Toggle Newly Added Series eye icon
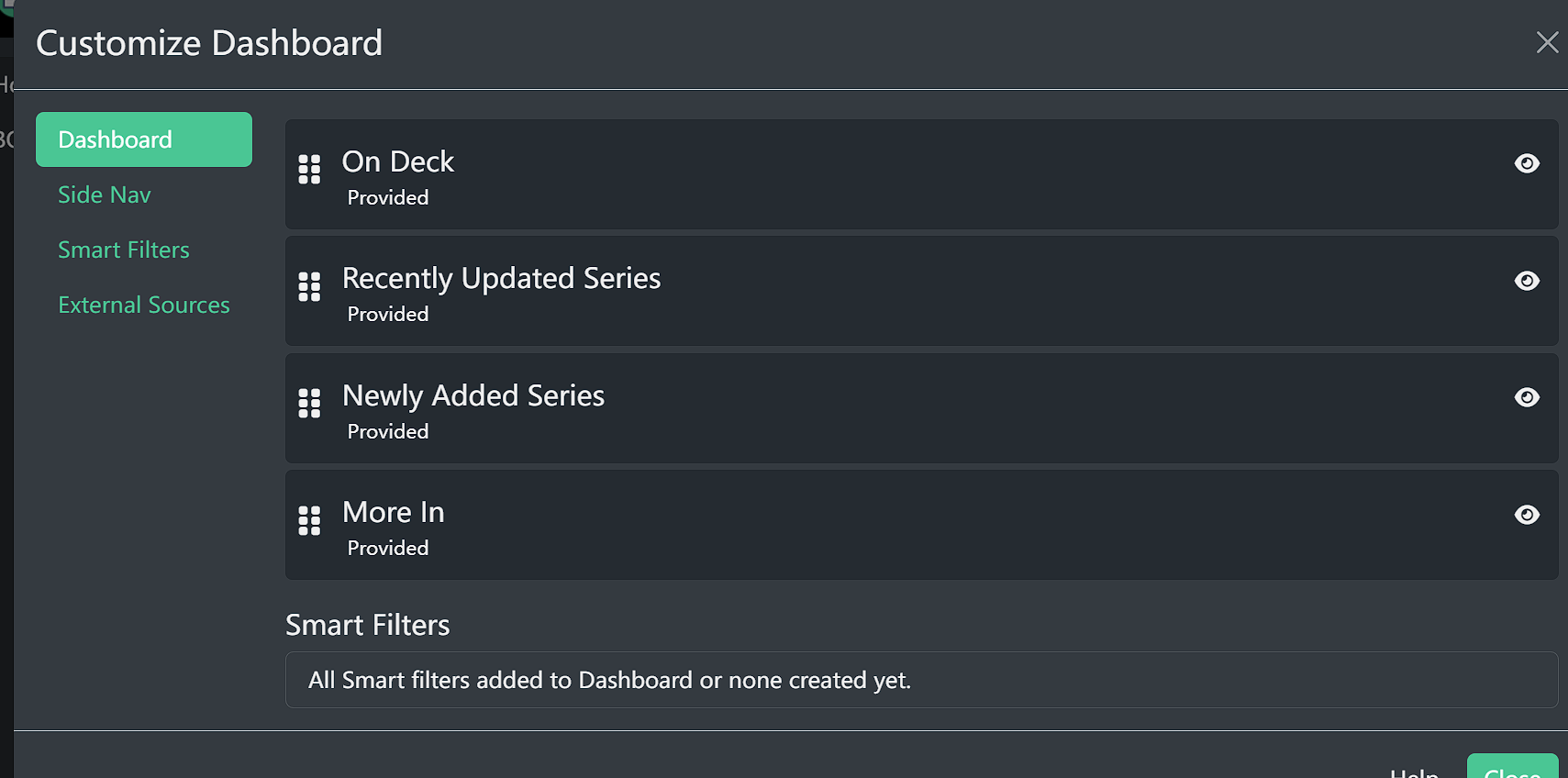 1527,397
